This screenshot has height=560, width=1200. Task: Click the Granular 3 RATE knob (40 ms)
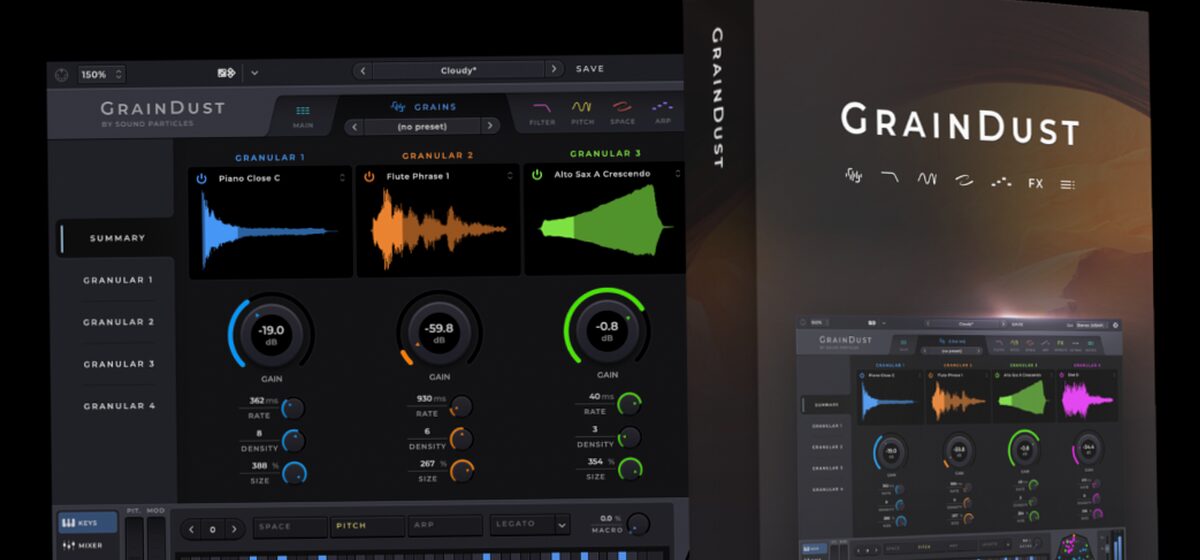(629, 404)
